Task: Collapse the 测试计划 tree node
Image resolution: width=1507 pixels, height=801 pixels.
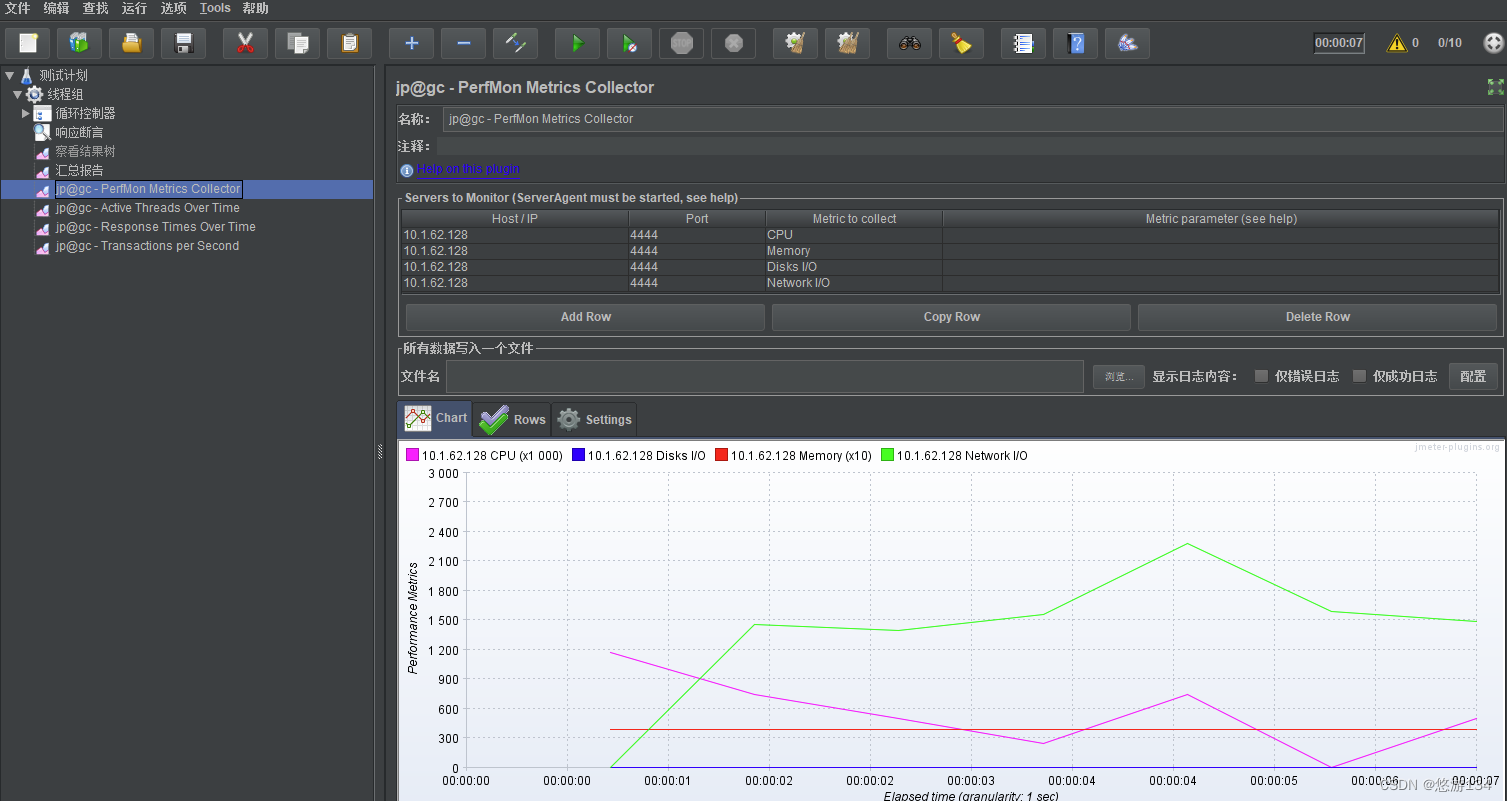Action: tap(9, 75)
